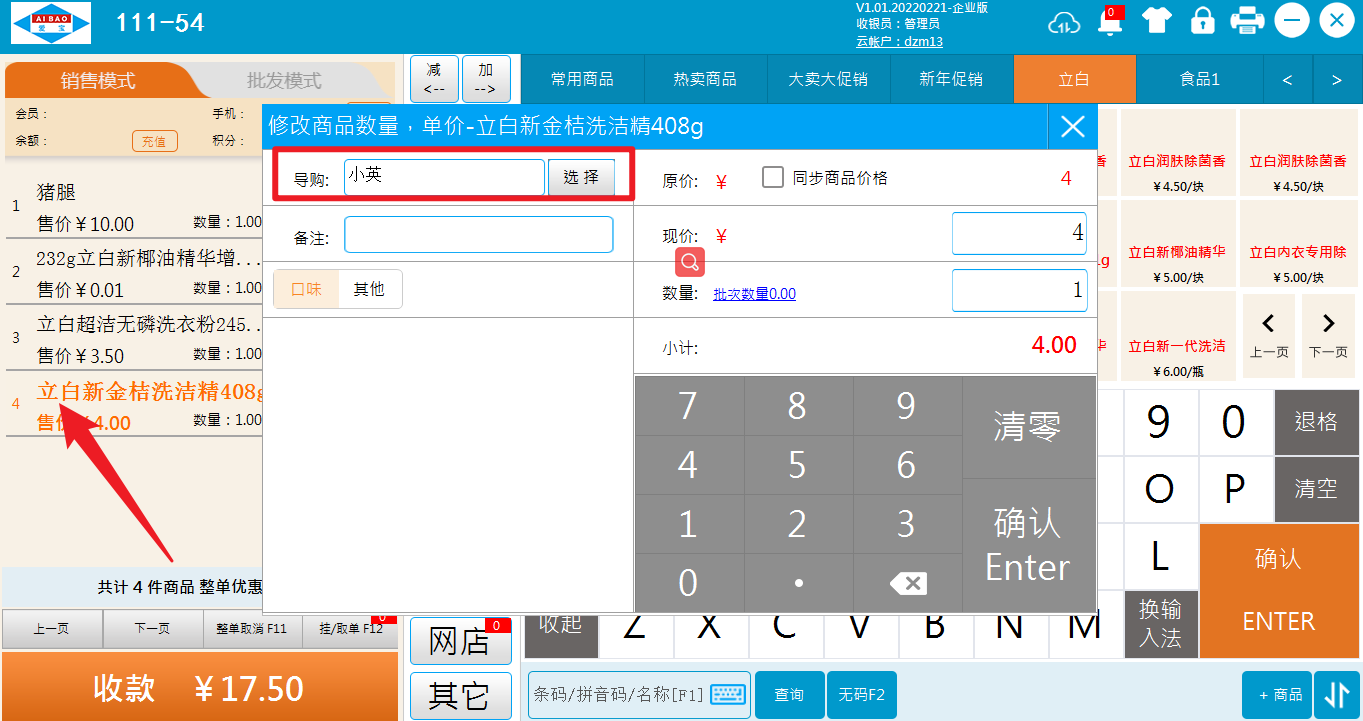Click the 数量 quantity input field

coord(1020,291)
